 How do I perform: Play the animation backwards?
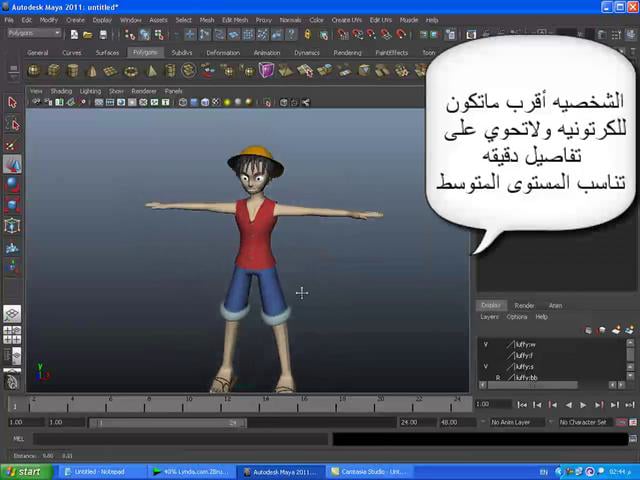(x=569, y=404)
